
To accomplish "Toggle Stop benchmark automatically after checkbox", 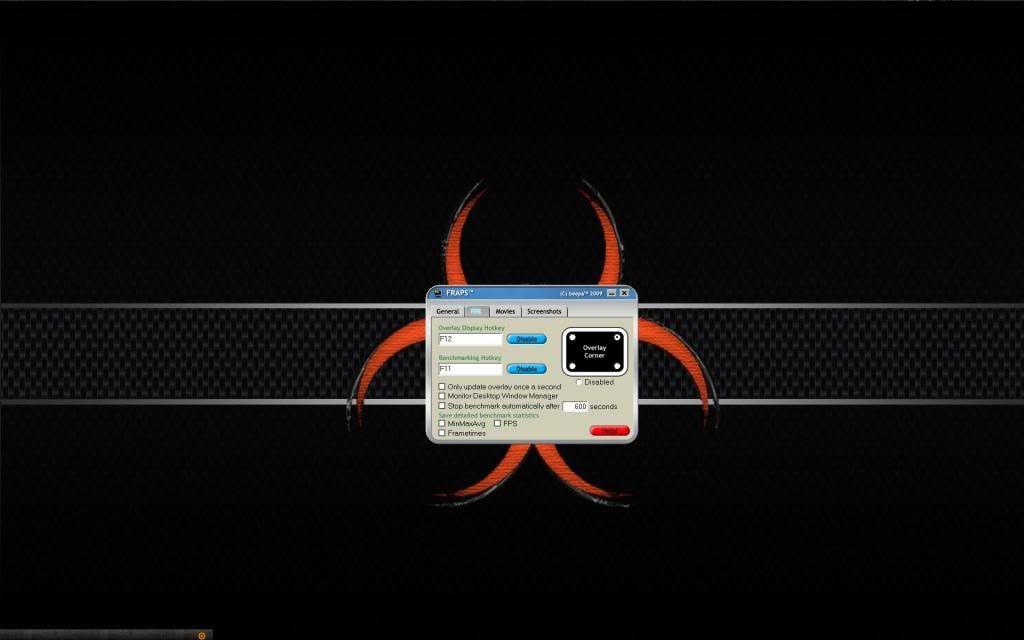I will pyautogui.click(x=442, y=406).
